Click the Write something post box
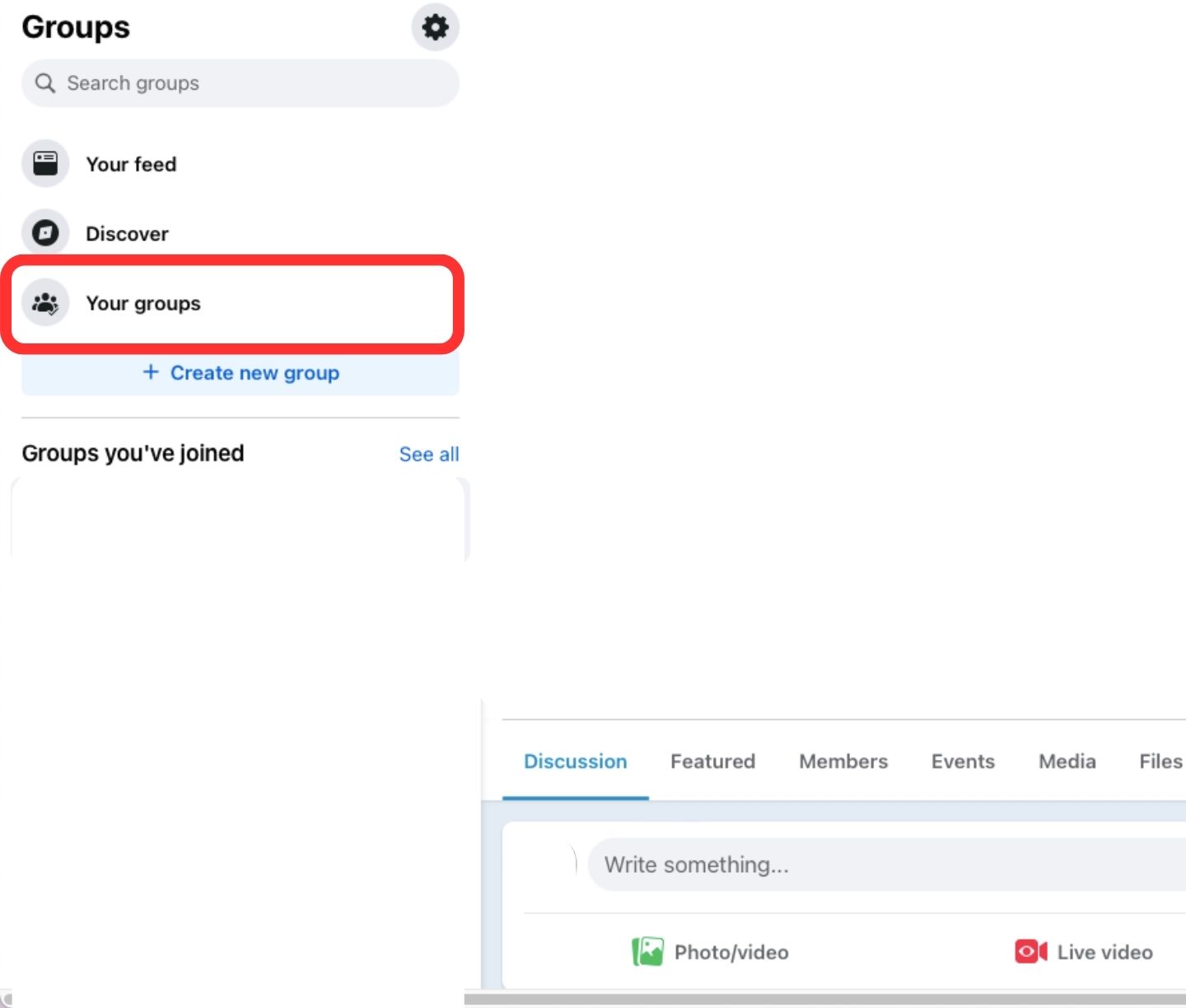Viewport: 1186px width, 1008px height. (x=881, y=865)
